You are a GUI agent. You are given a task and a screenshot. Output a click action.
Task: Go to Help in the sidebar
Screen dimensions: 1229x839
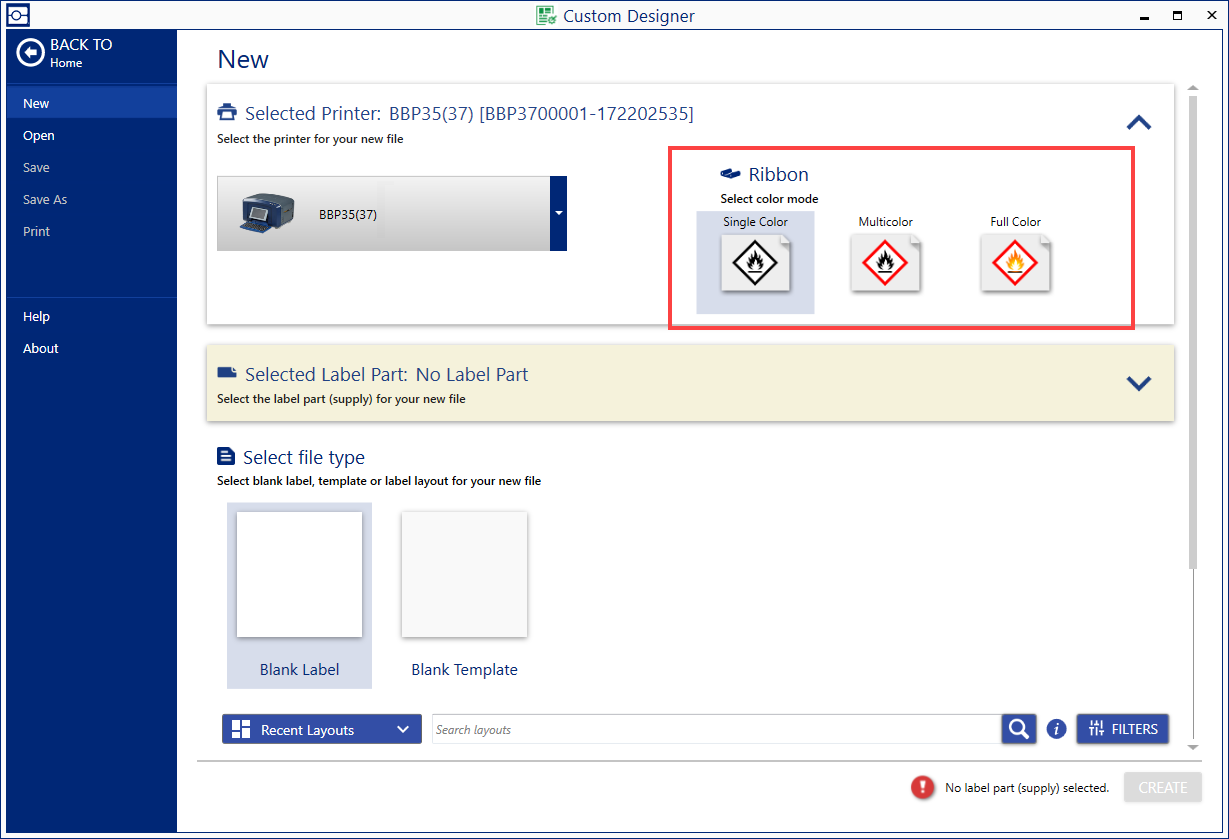click(37, 316)
